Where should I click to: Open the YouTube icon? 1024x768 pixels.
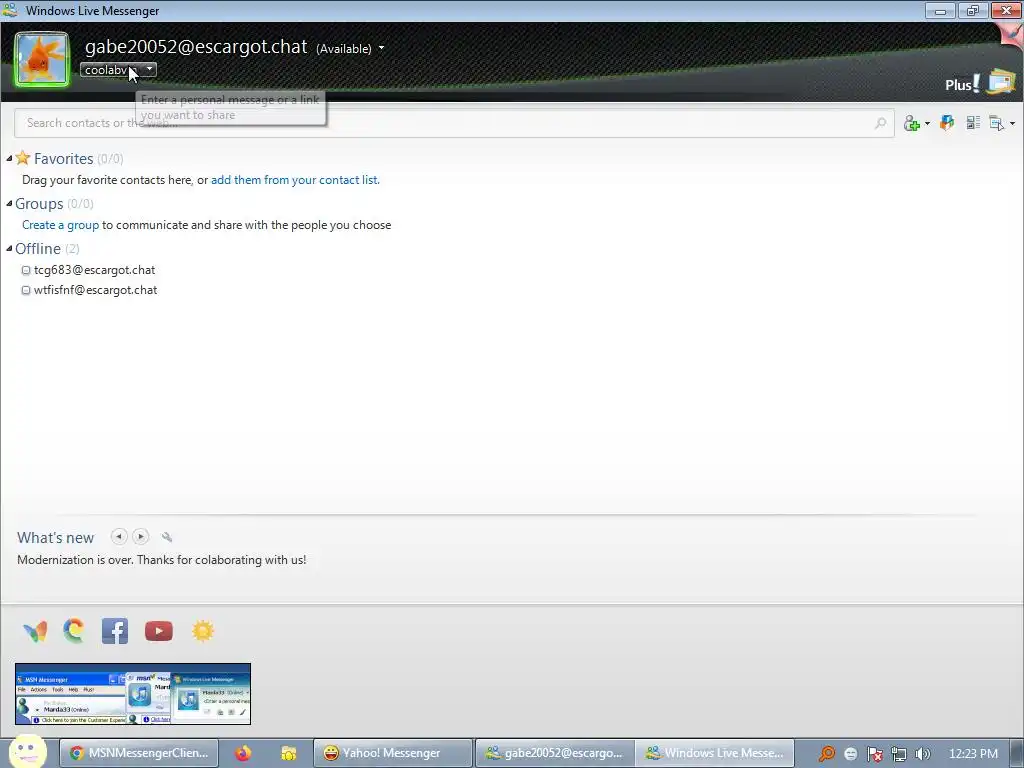[x=159, y=631]
